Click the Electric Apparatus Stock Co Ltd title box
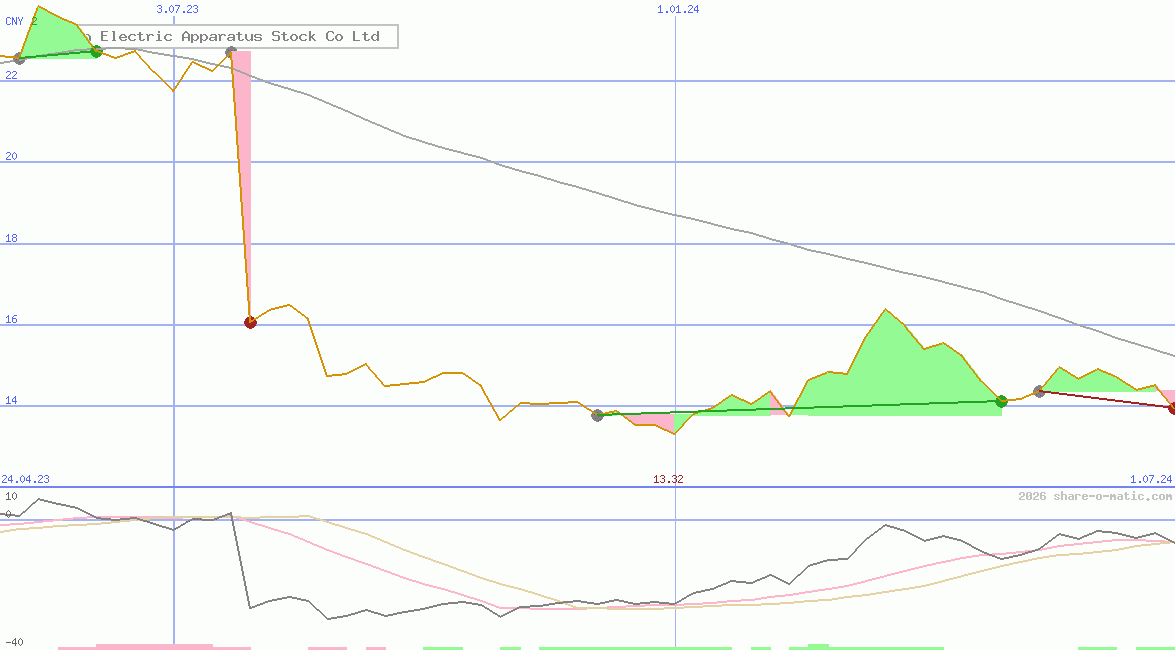1175x650 pixels. coord(238,37)
